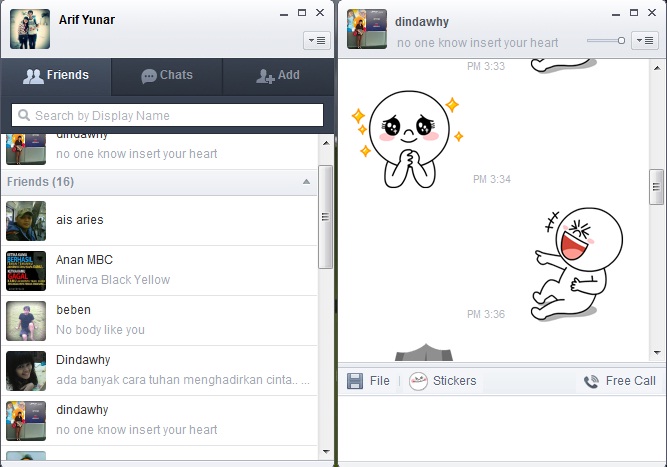The image size is (667, 467).
Task: Click the Chats speech bubble icon
Action: click(149, 76)
